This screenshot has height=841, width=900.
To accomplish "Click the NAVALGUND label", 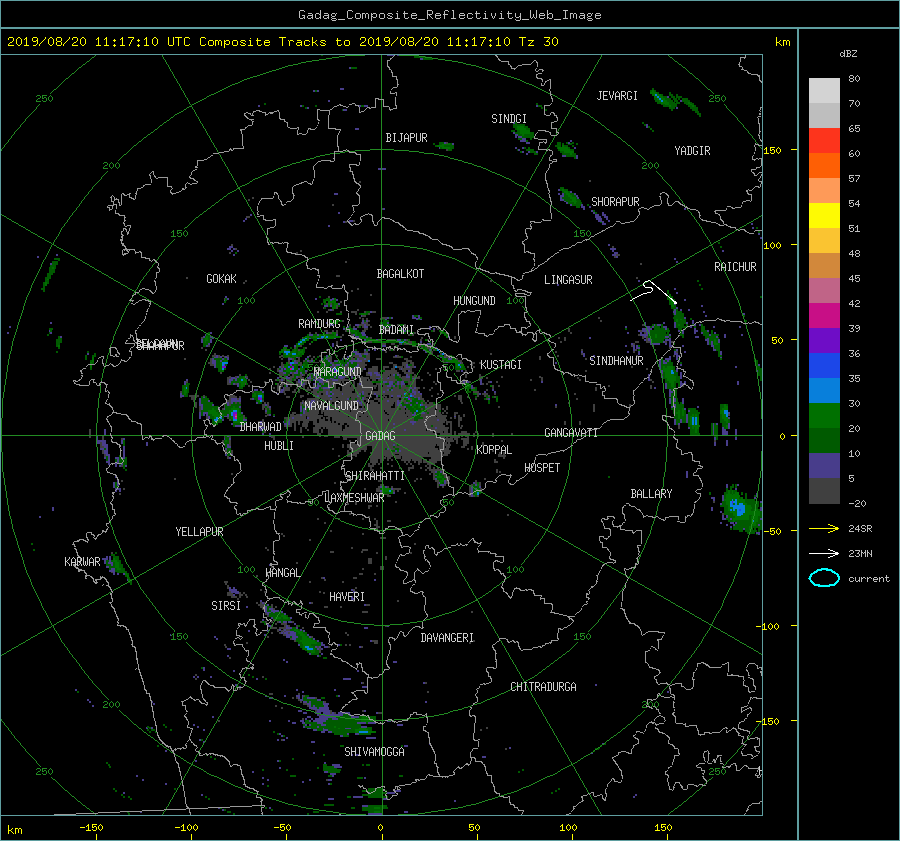I will [x=331, y=406].
